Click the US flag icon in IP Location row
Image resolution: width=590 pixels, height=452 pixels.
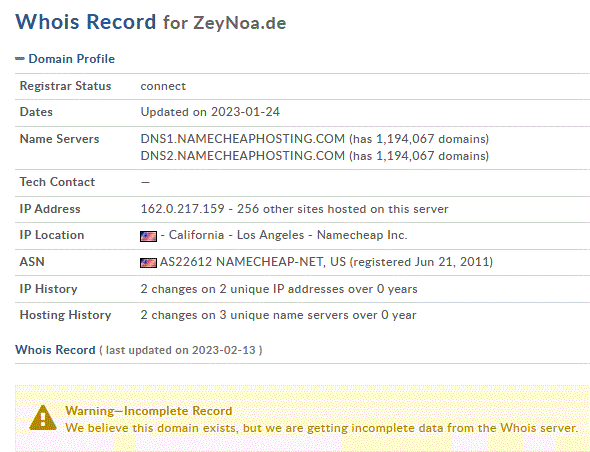[x=148, y=236]
